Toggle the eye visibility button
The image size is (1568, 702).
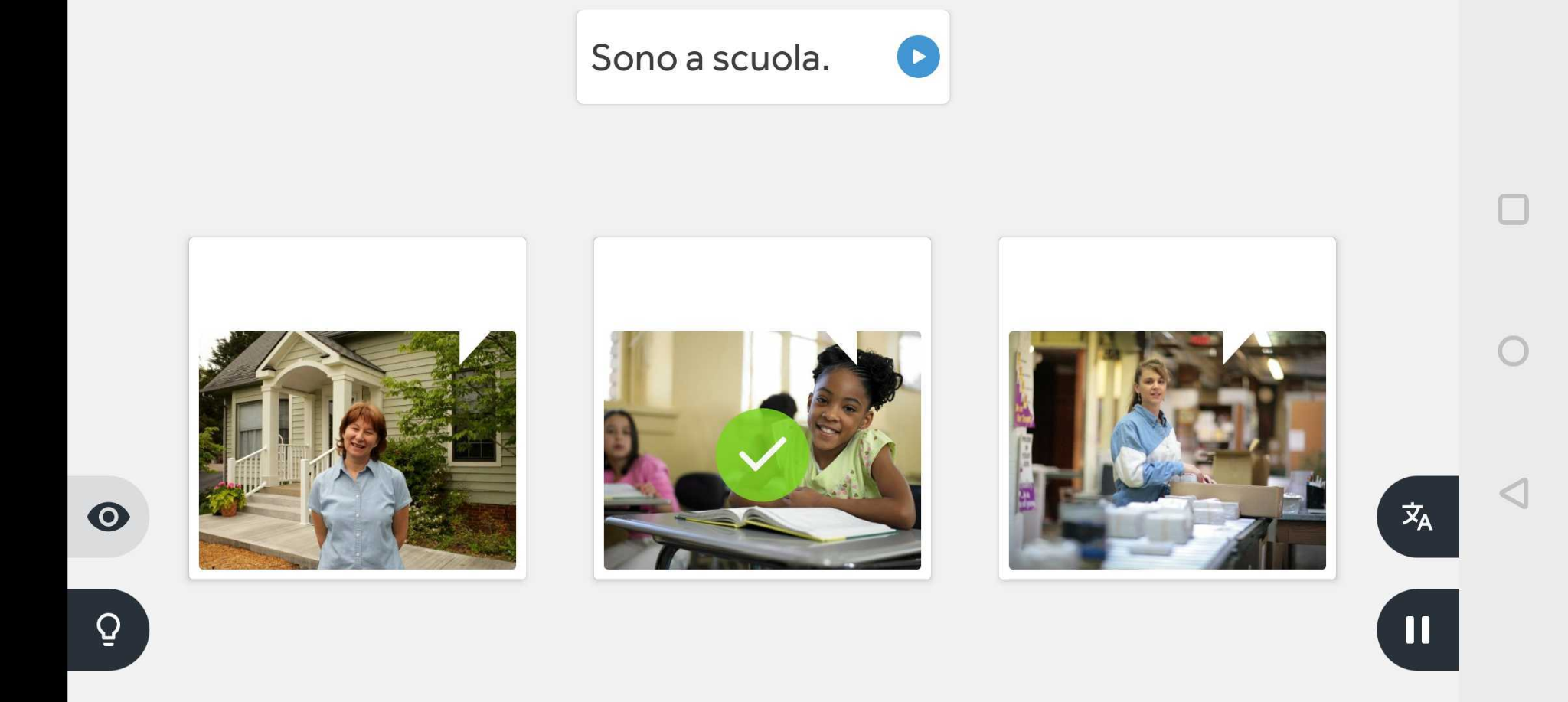click(108, 517)
